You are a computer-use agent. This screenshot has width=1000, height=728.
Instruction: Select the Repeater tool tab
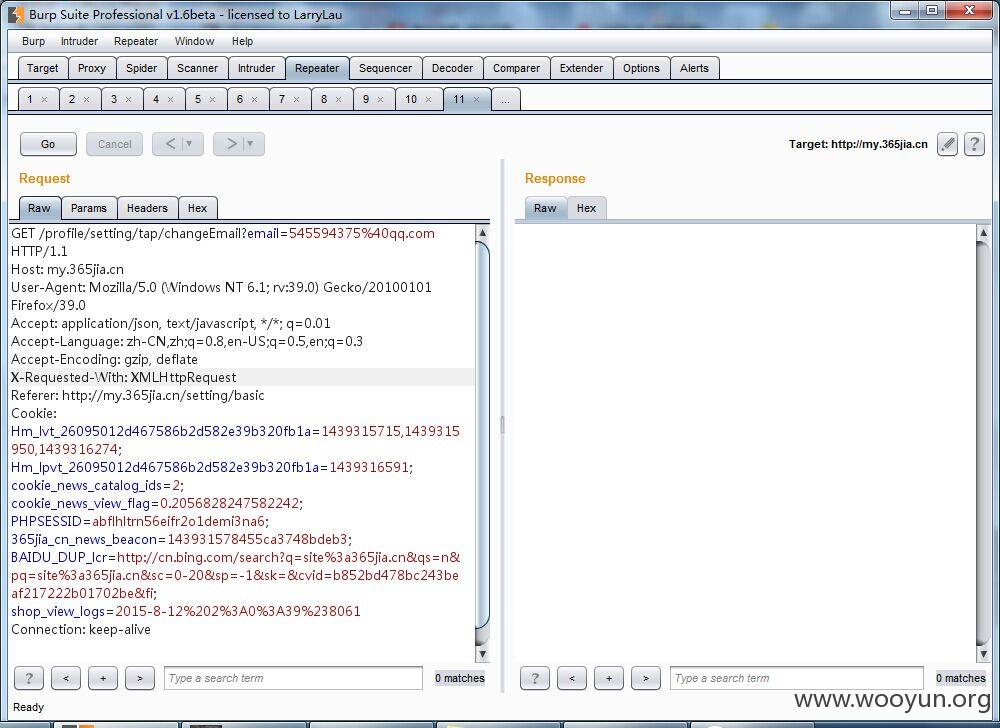pyautogui.click(x=317, y=68)
